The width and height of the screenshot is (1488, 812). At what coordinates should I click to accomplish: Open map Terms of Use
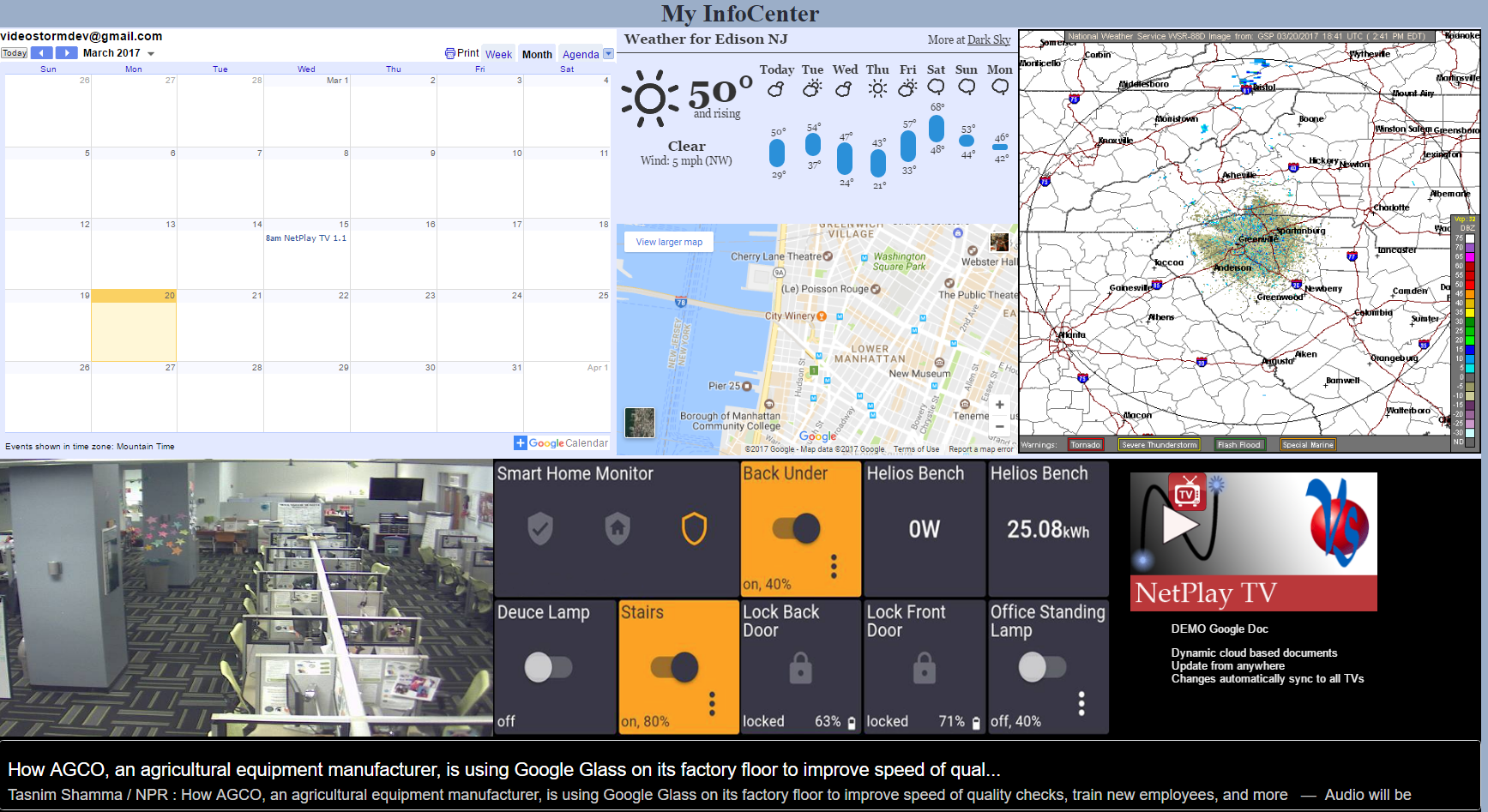pyautogui.click(x=916, y=449)
